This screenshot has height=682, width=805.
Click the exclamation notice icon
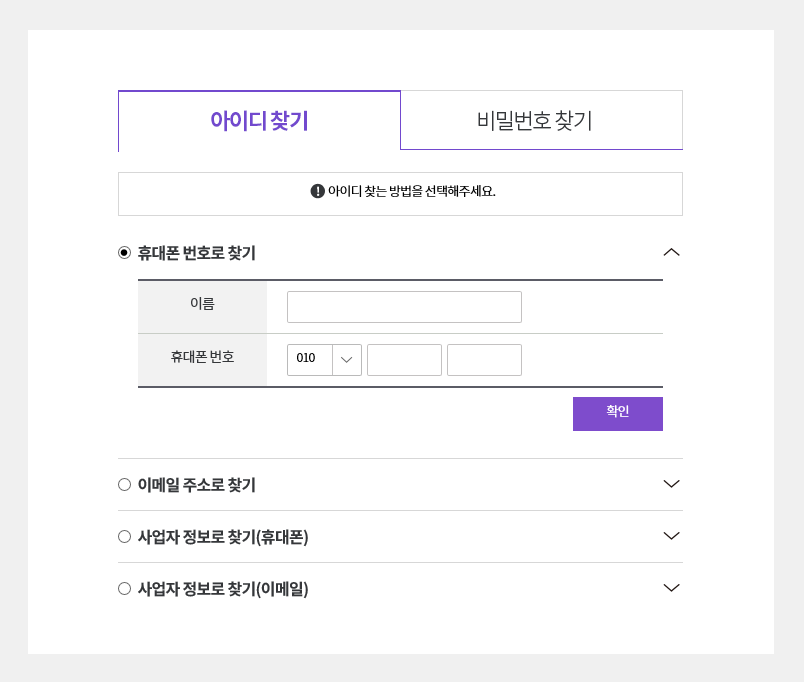(318, 191)
